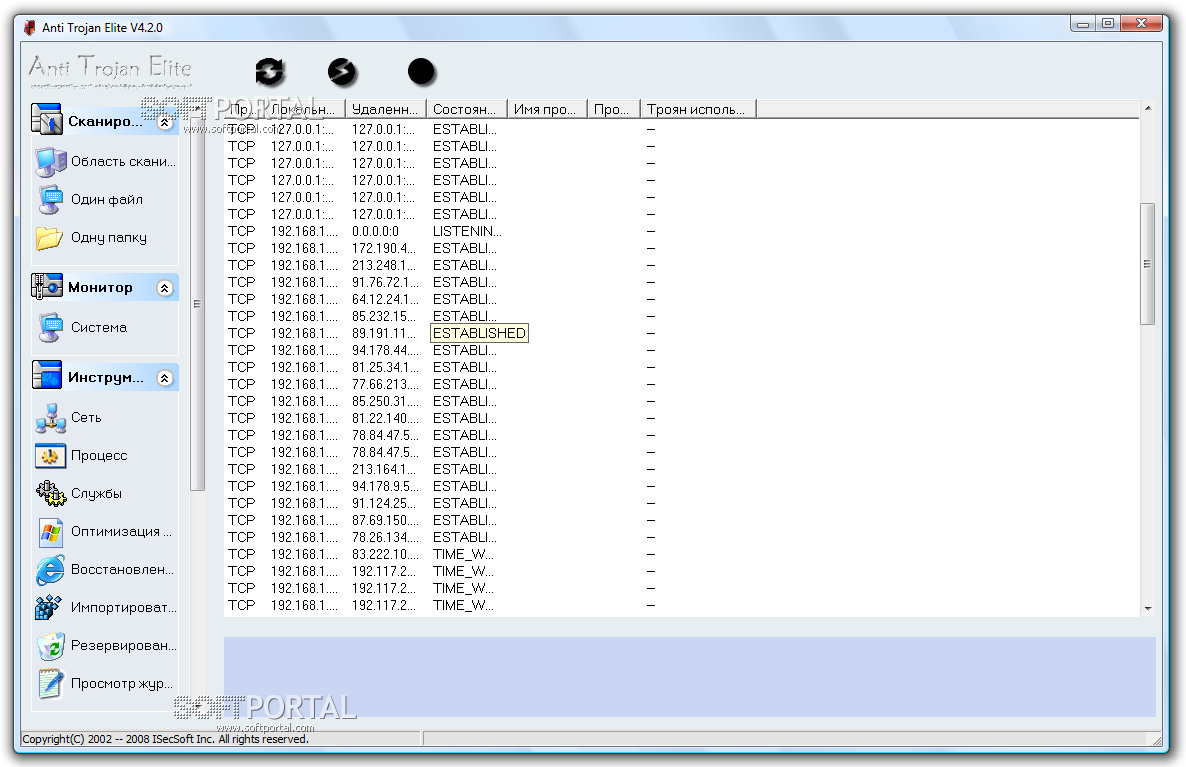Viewport: 1186px width, 767px height.
Task: Click the refresh arrows toolbar icon
Action: tap(269, 72)
